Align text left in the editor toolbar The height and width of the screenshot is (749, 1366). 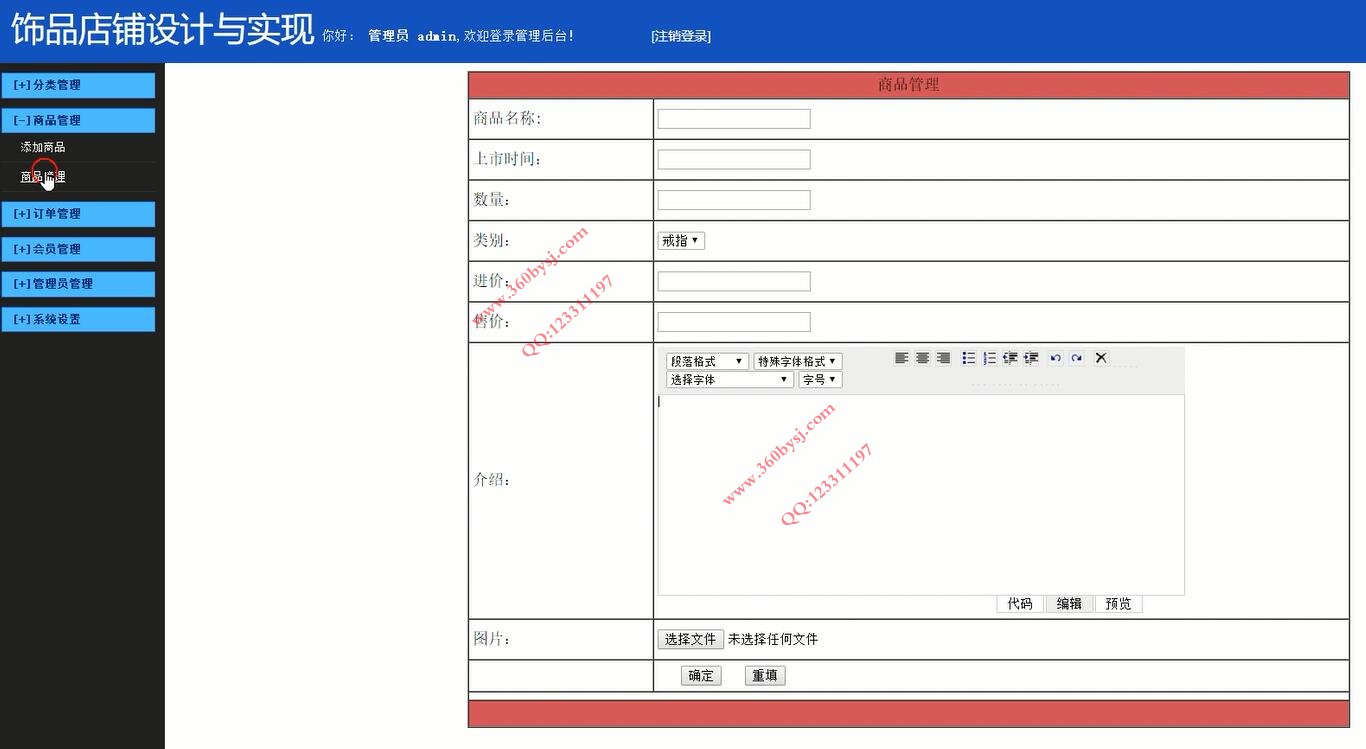tap(902, 358)
